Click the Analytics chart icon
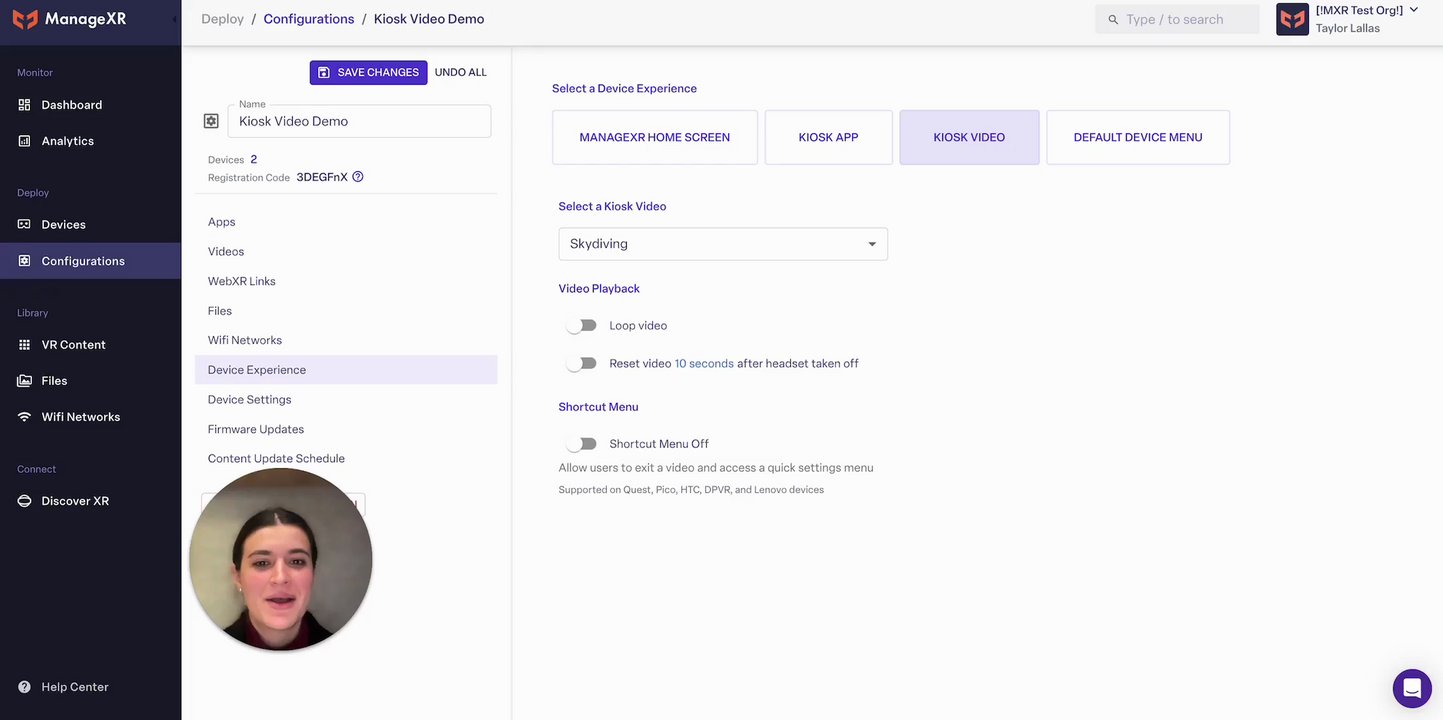The image size is (1443, 720). click(x=24, y=141)
